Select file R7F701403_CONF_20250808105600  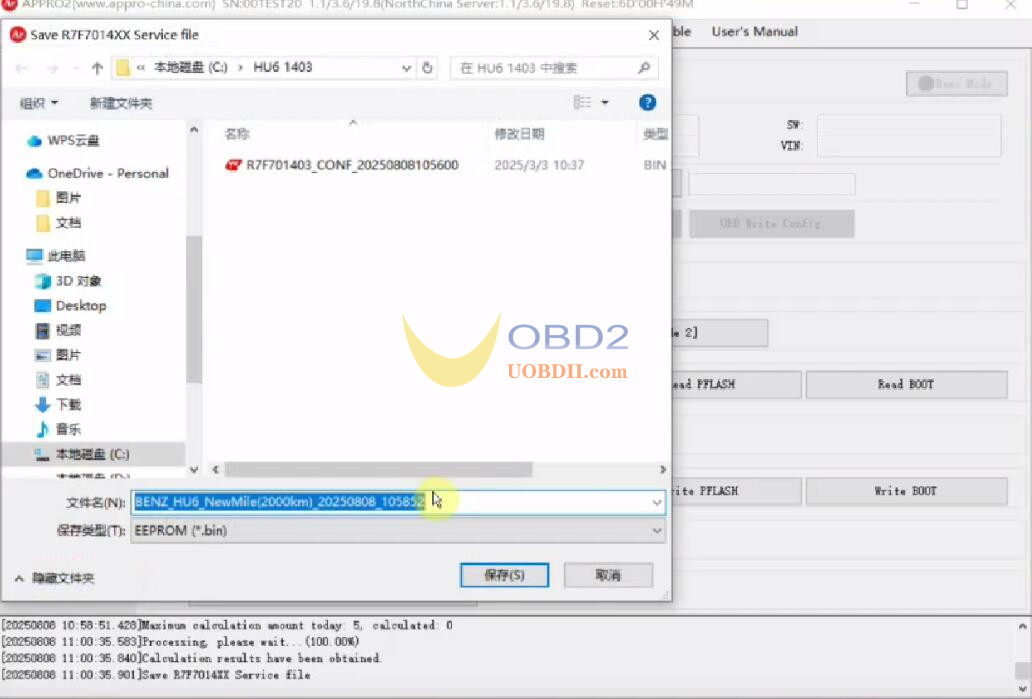pos(342,165)
